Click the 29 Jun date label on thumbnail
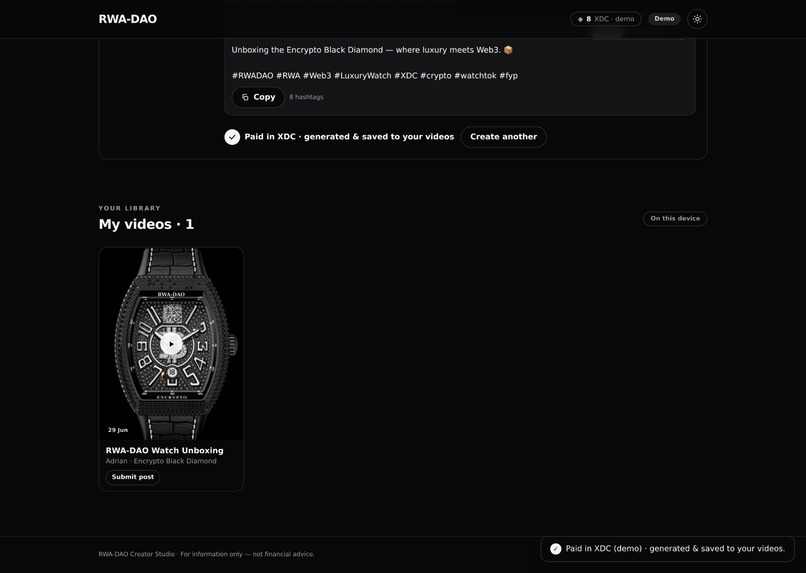 click(118, 430)
